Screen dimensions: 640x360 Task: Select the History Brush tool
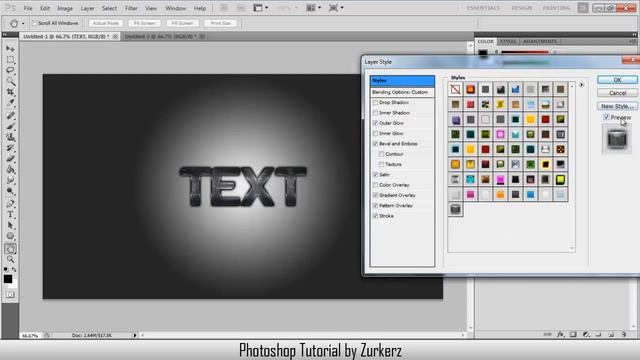(10, 148)
